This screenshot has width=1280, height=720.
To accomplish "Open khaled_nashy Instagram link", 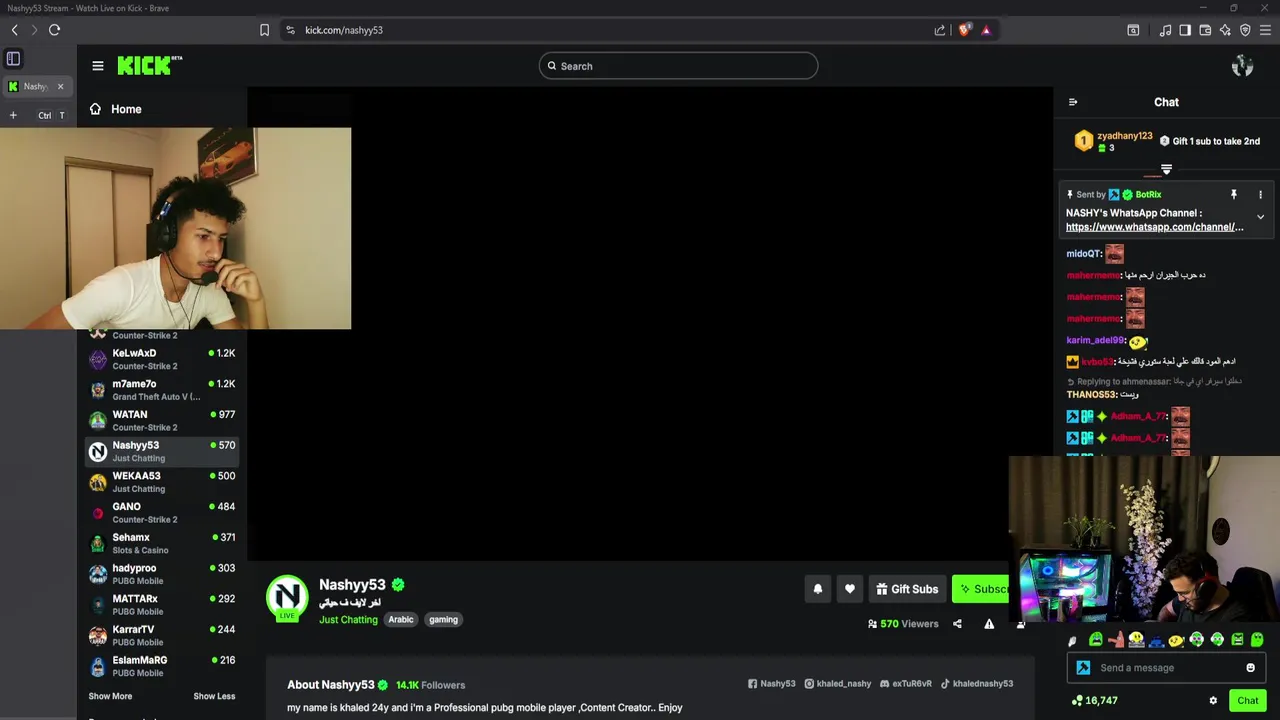I will (838, 684).
